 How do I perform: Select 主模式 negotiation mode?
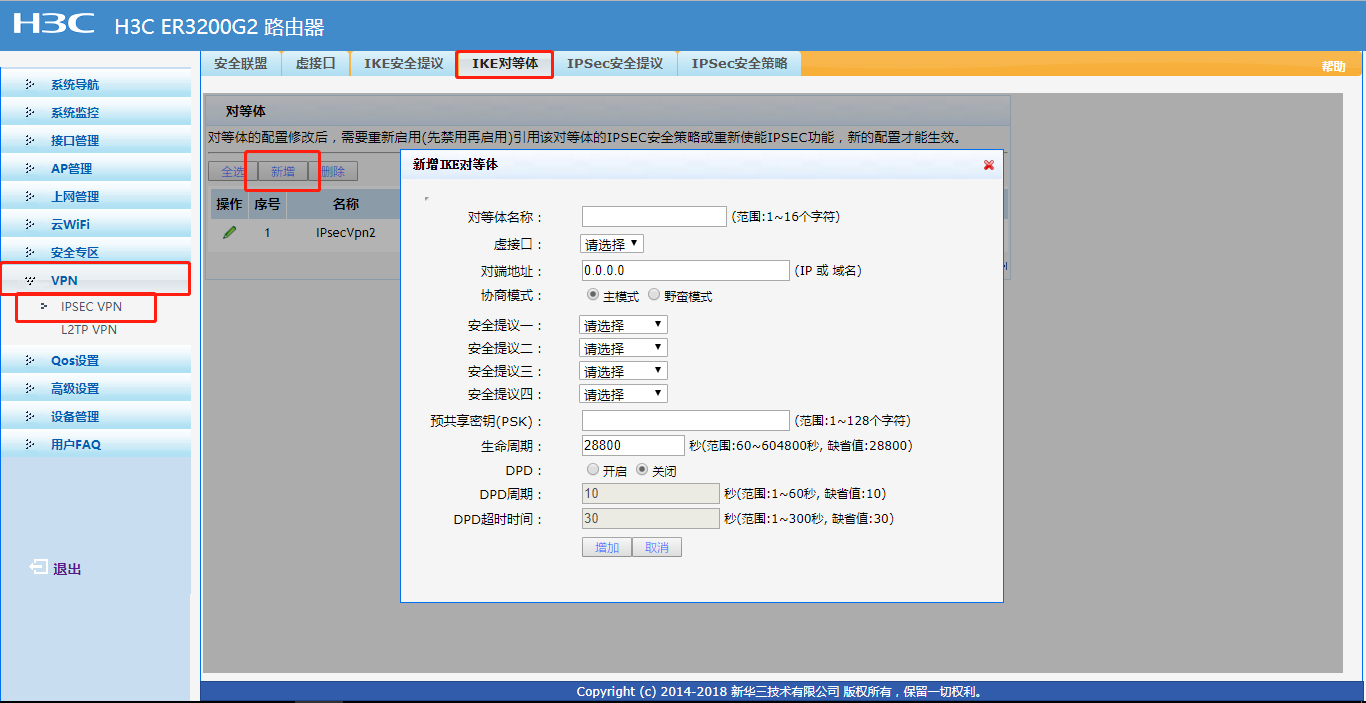click(x=593, y=296)
